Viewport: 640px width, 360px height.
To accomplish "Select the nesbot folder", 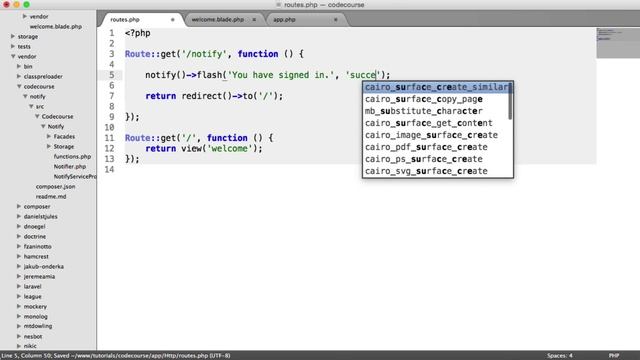I will pos(33,336).
